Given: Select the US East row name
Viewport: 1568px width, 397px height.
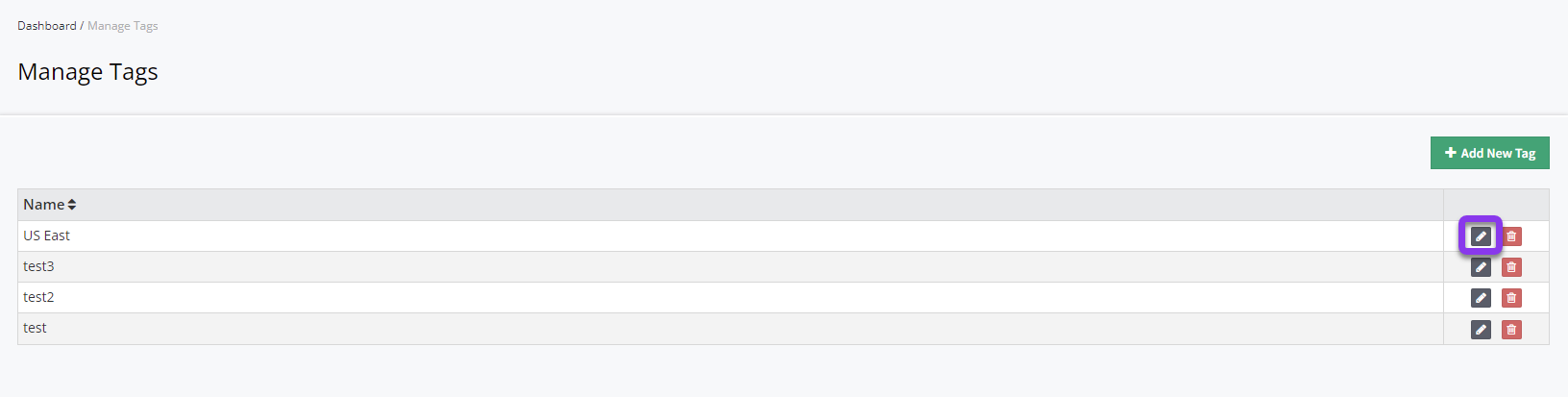Looking at the screenshot, I should click(x=47, y=236).
